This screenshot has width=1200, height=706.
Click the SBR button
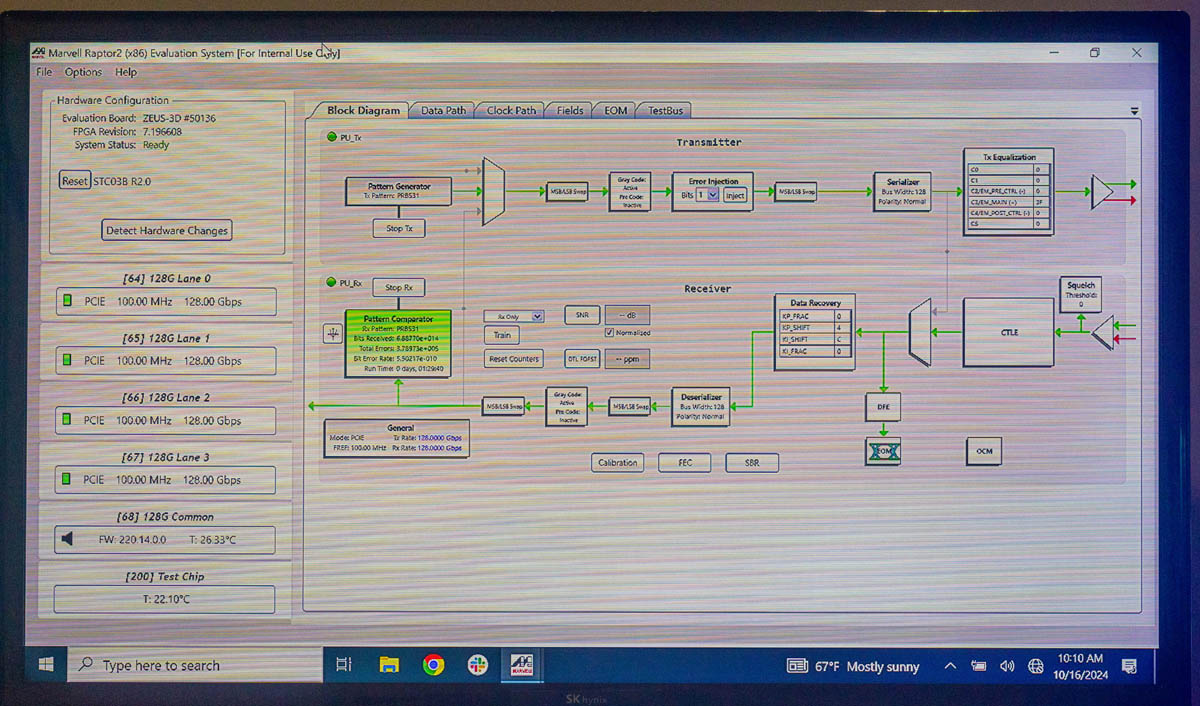pyautogui.click(x=752, y=462)
